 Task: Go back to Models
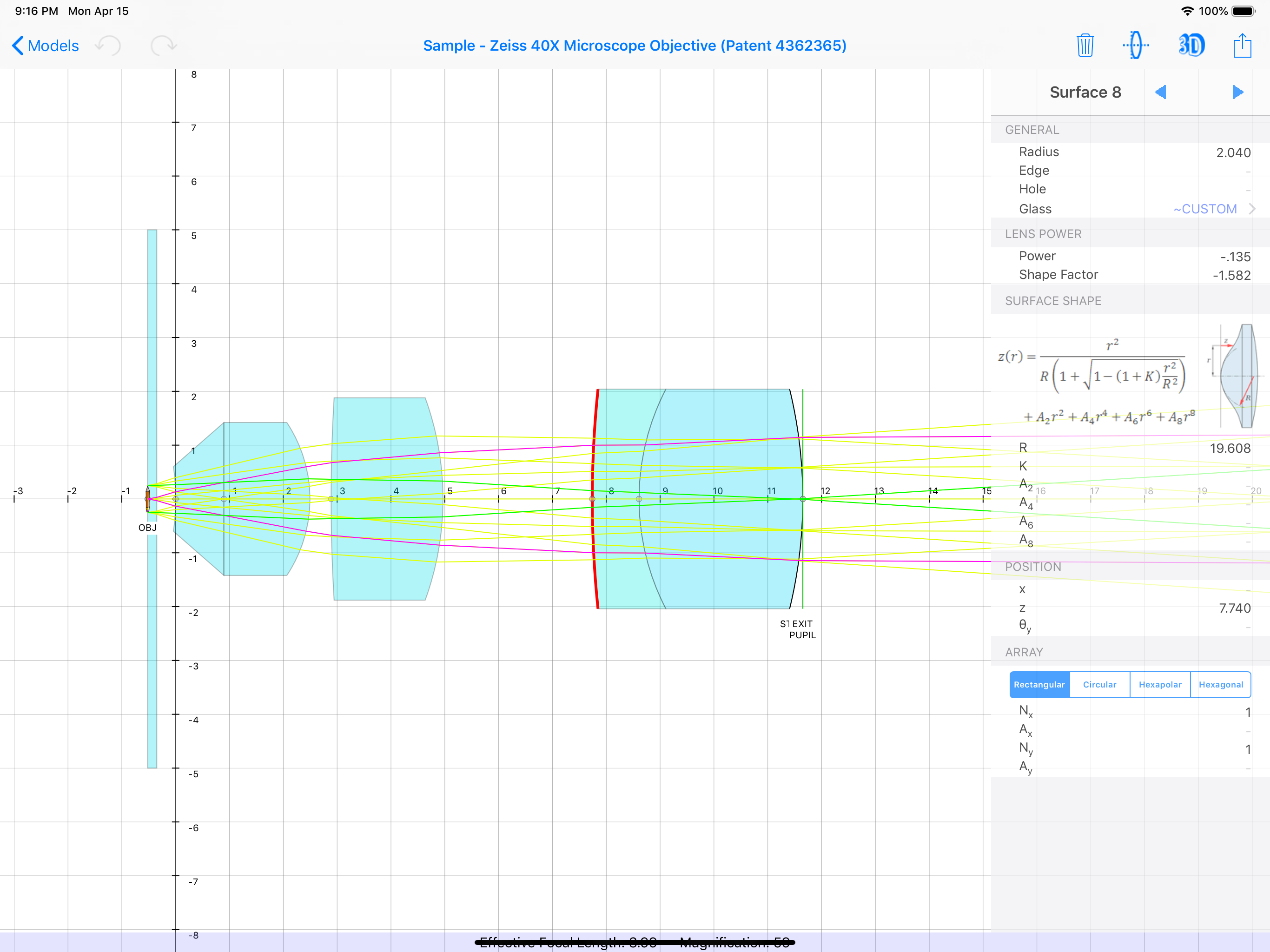click(x=46, y=46)
